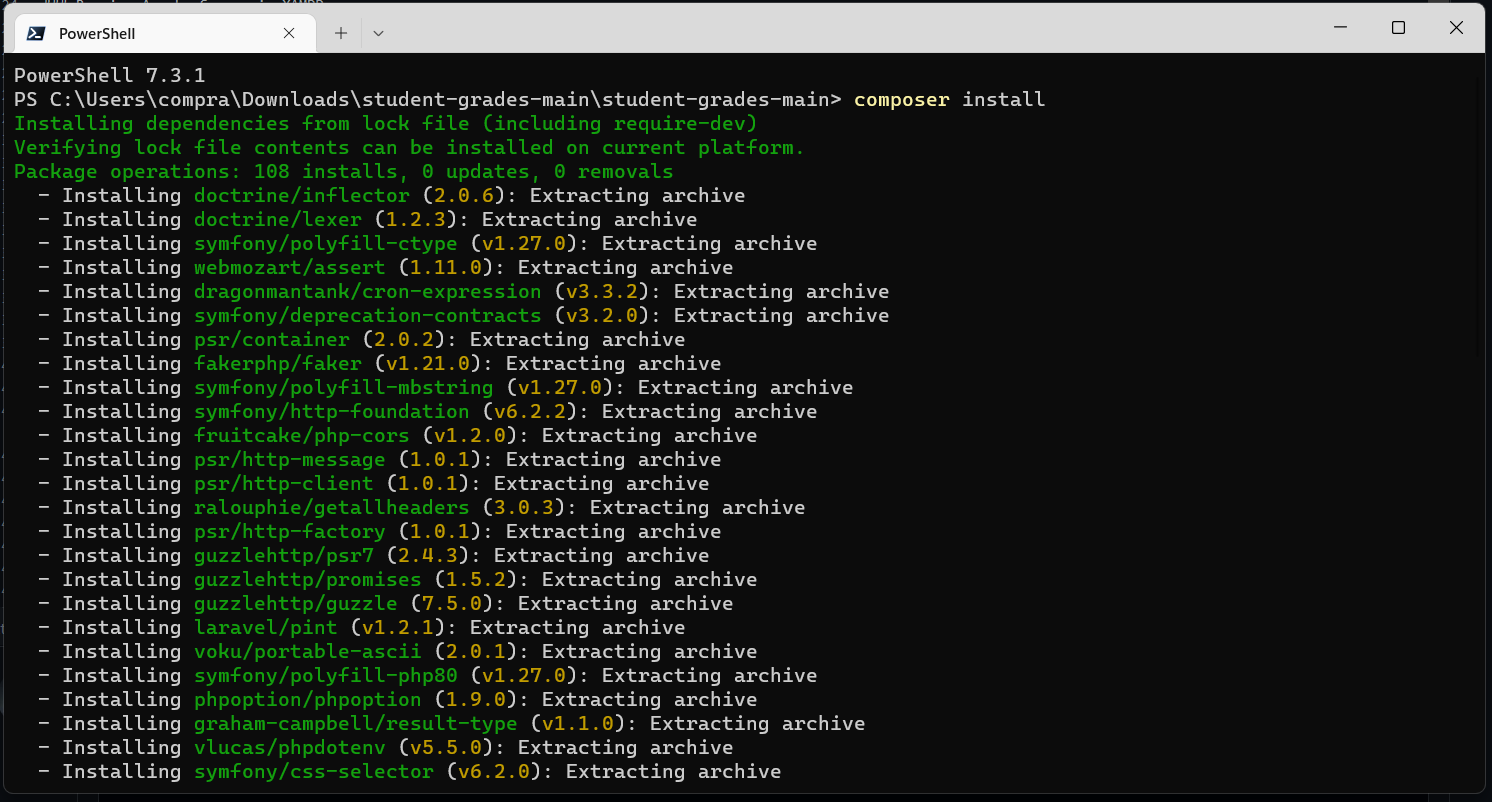Image resolution: width=1492 pixels, height=802 pixels.
Task: Click the 'psr/container' package name
Action: coord(272,339)
